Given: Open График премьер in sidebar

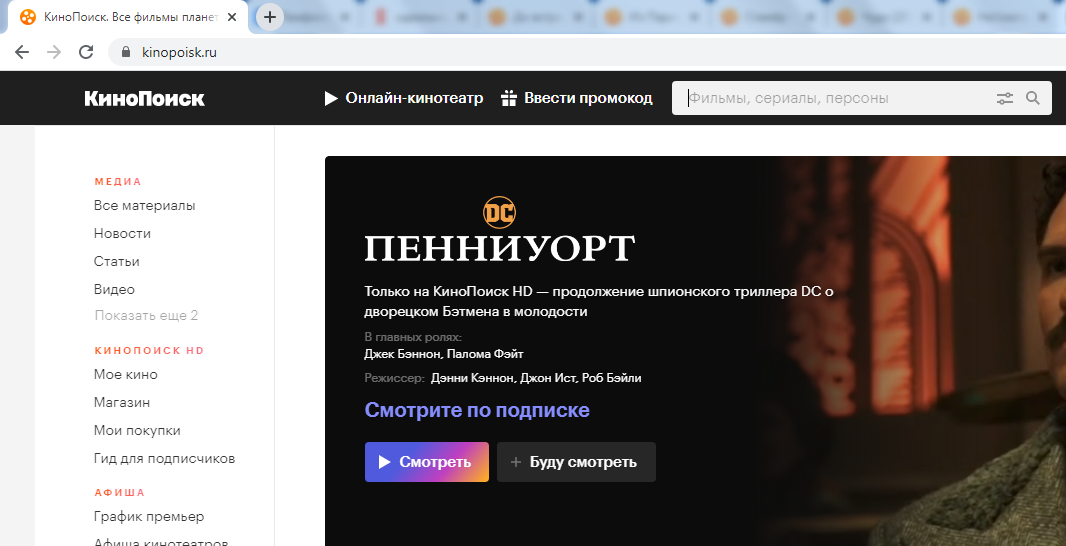Looking at the screenshot, I should point(149,517).
